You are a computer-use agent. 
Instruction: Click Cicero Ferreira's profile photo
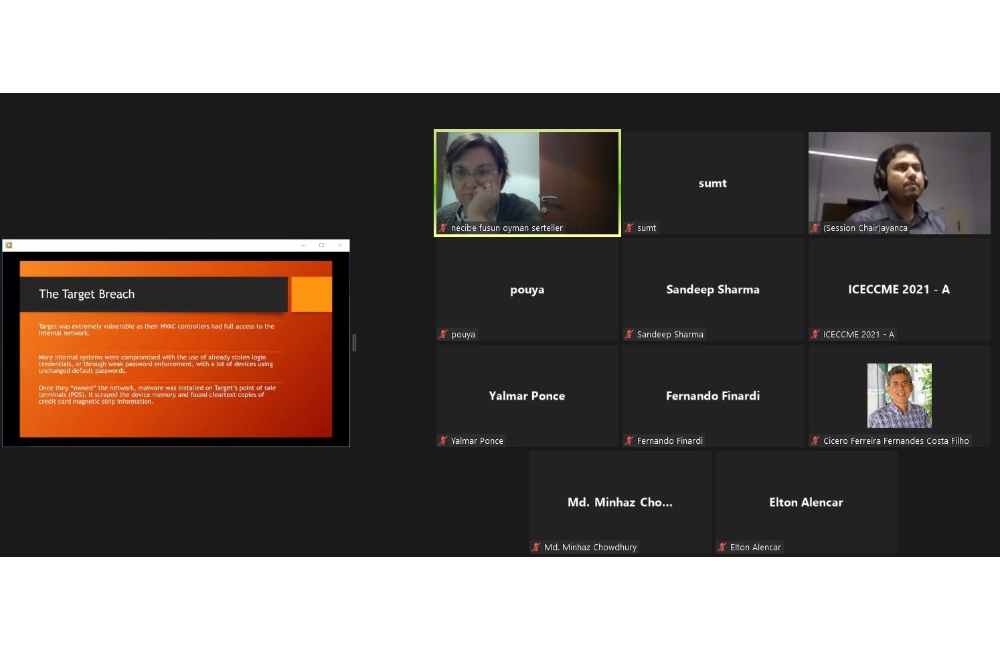899,395
